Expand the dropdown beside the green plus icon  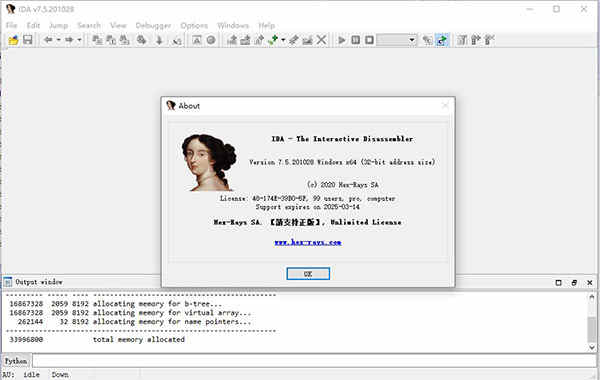click(x=283, y=40)
